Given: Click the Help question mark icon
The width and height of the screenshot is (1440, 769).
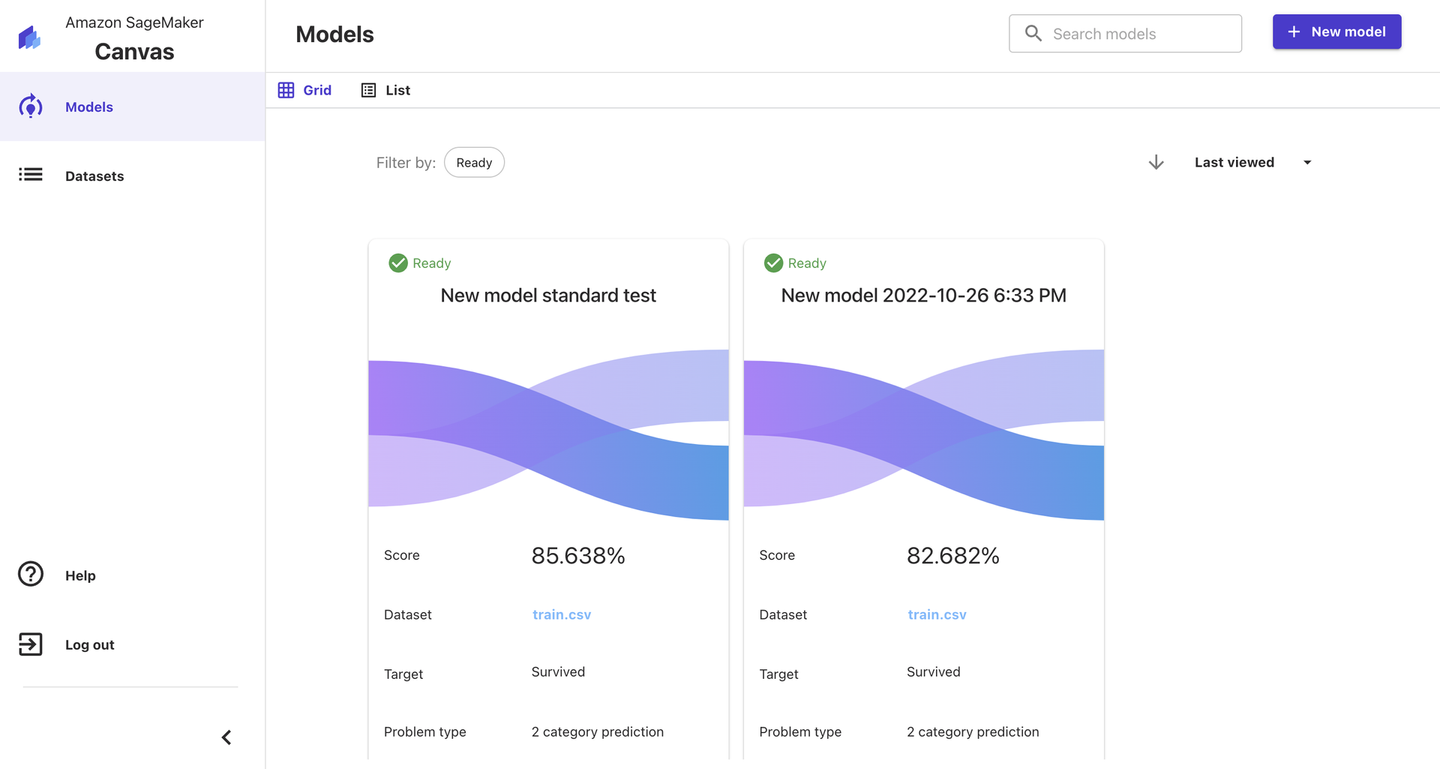Looking at the screenshot, I should [31, 574].
